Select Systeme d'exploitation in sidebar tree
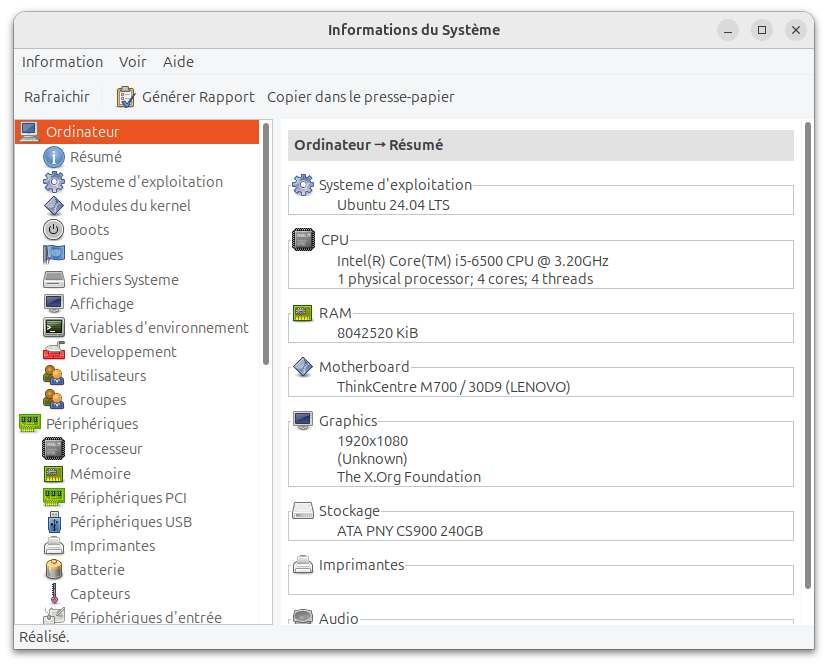 (146, 182)
